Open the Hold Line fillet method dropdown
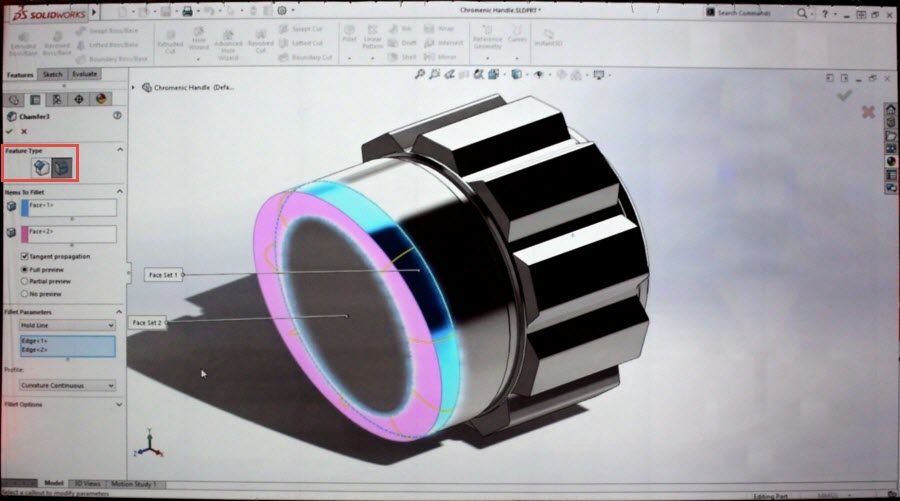The width and height of the screenshot is (900, 501). tap(67, 325)
